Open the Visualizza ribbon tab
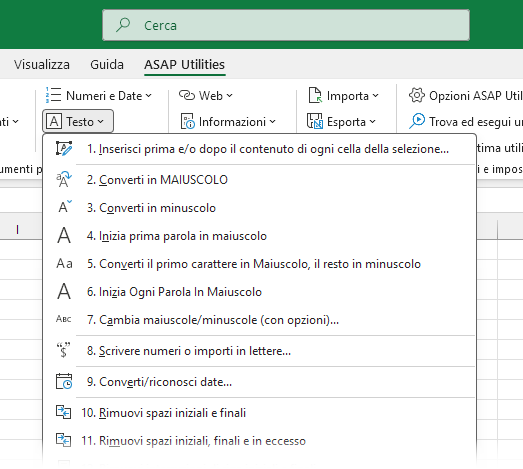This screenshot has height=469, width=523. click(x=42, y=64)
